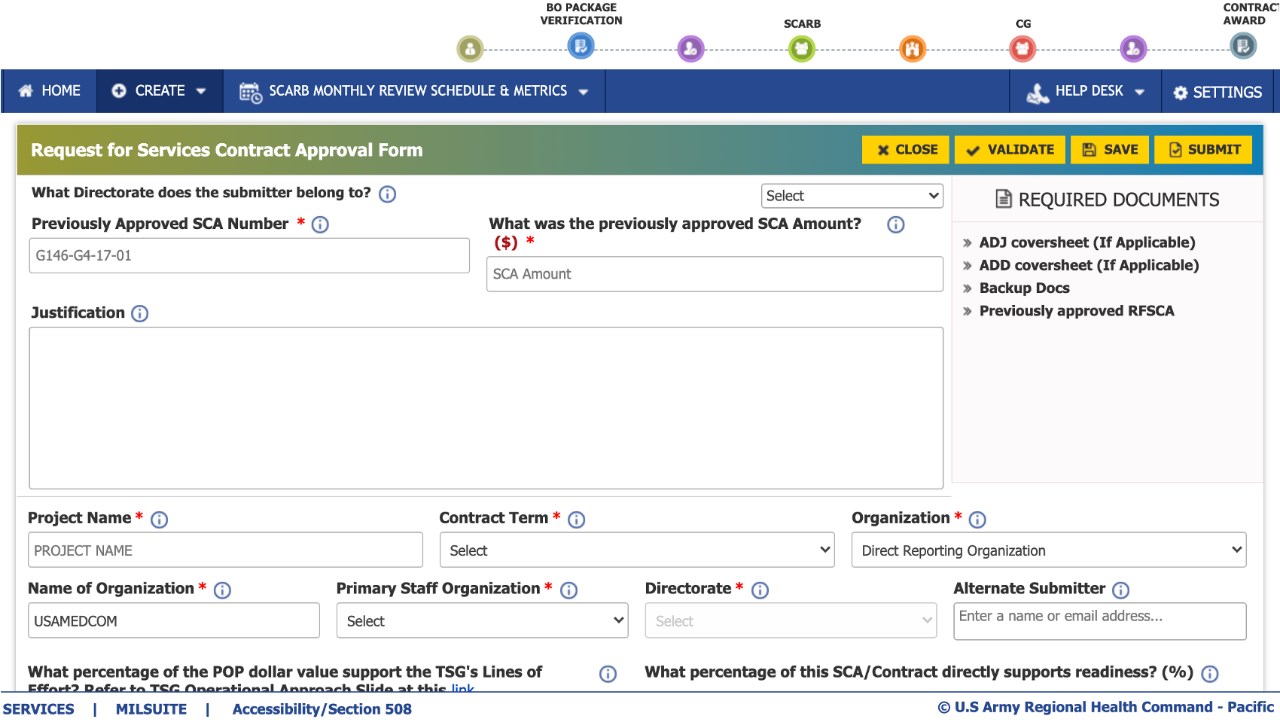Viewport: 1280px width, 720px height.
Task: Expand the Organization dropdown
Action: (x=1048, y=550)
